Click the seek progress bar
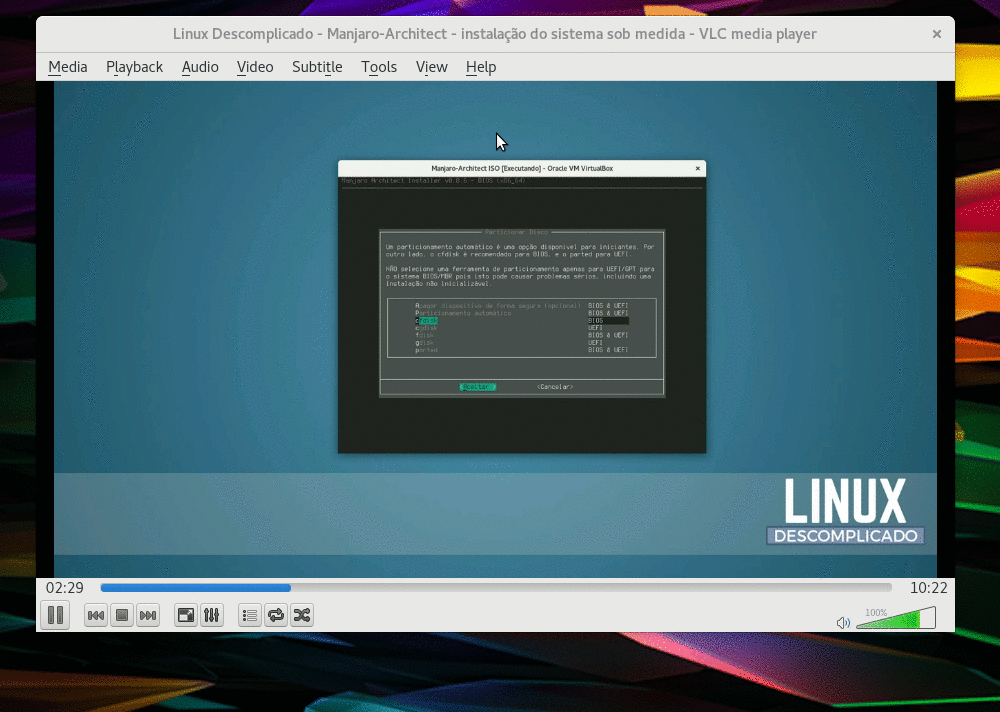The width and height of the screenshot is (1000, 712). tap(495, 588)
